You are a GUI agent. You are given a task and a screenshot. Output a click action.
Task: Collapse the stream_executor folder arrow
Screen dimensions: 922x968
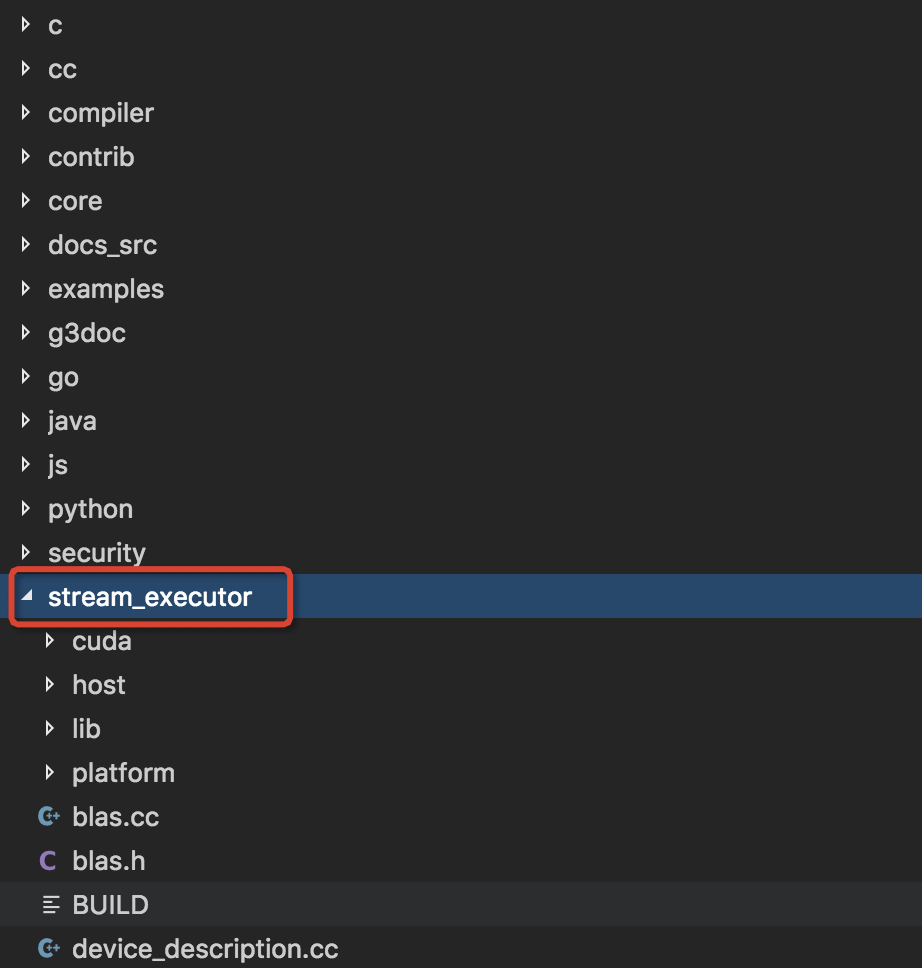26,597
